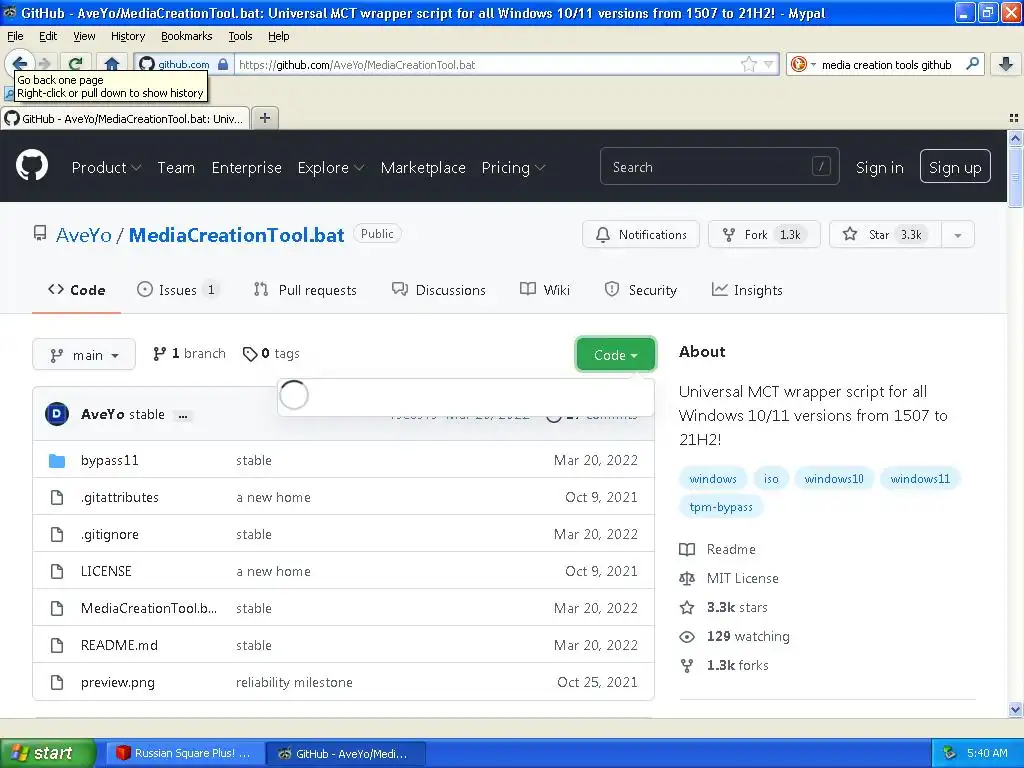
Task: Open the Bookmarks menu
Action: coord(186,36)
